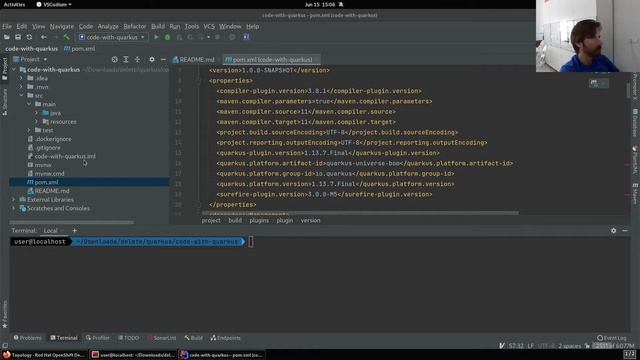Image resolution: width=640 pixels, height=360 pixels.
Task: Open the Endpoints tool window
Action: pos(226,338)
